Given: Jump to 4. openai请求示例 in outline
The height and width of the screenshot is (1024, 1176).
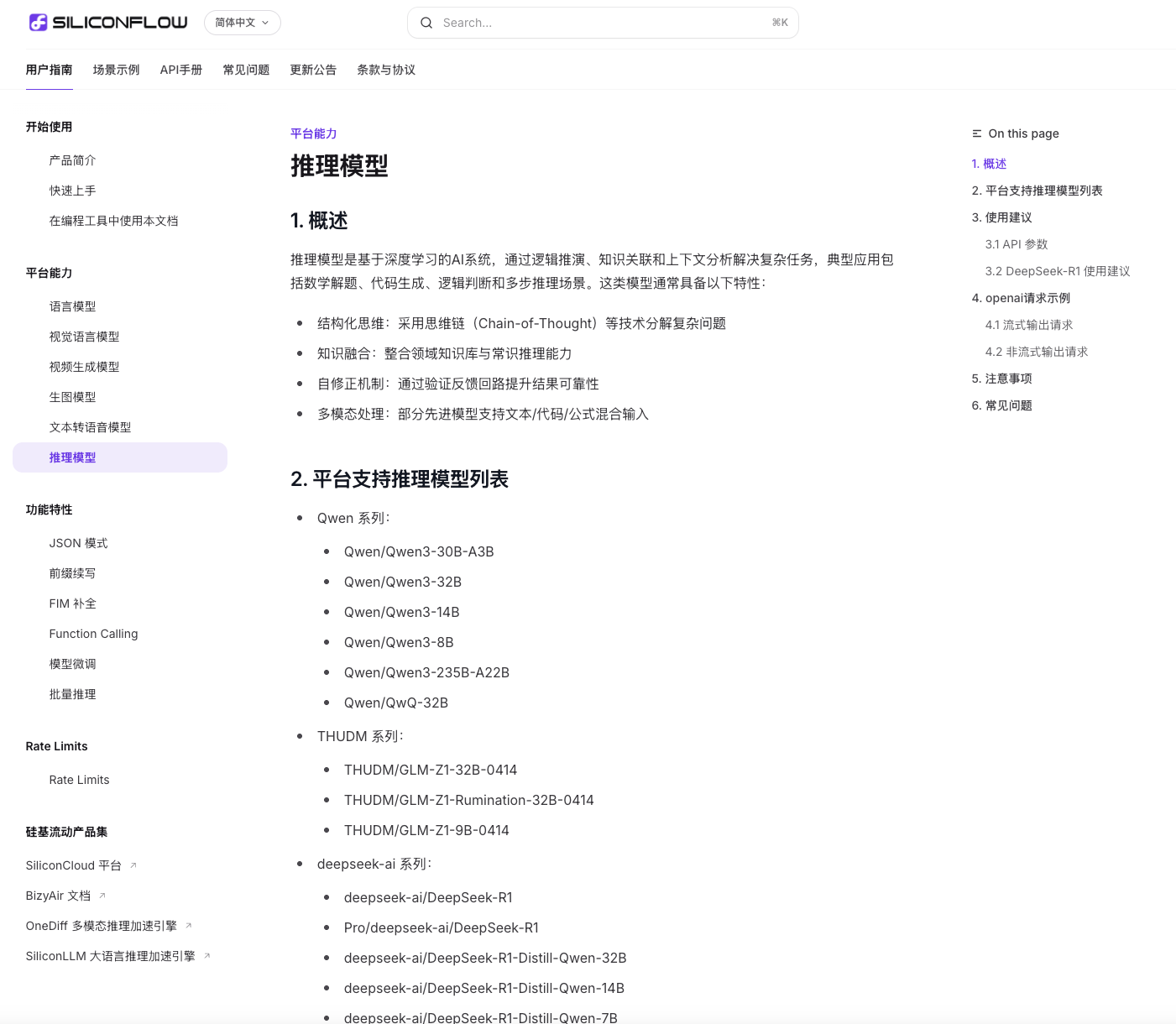Looking at the screenshot, I should 1021,298.
